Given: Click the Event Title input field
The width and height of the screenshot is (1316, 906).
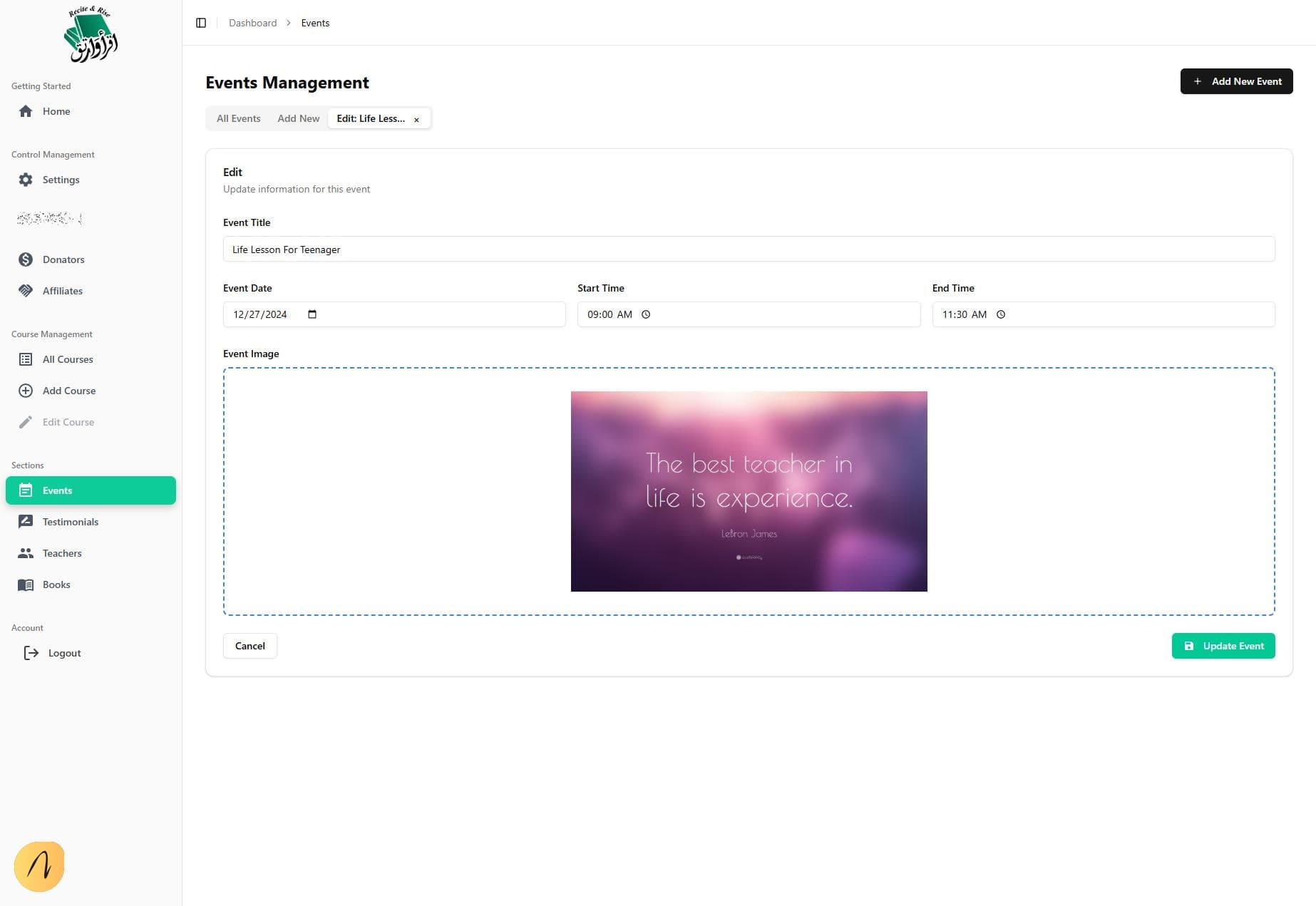Looking at the screenshot, I should pyautogui.click(x=749, y=249).
